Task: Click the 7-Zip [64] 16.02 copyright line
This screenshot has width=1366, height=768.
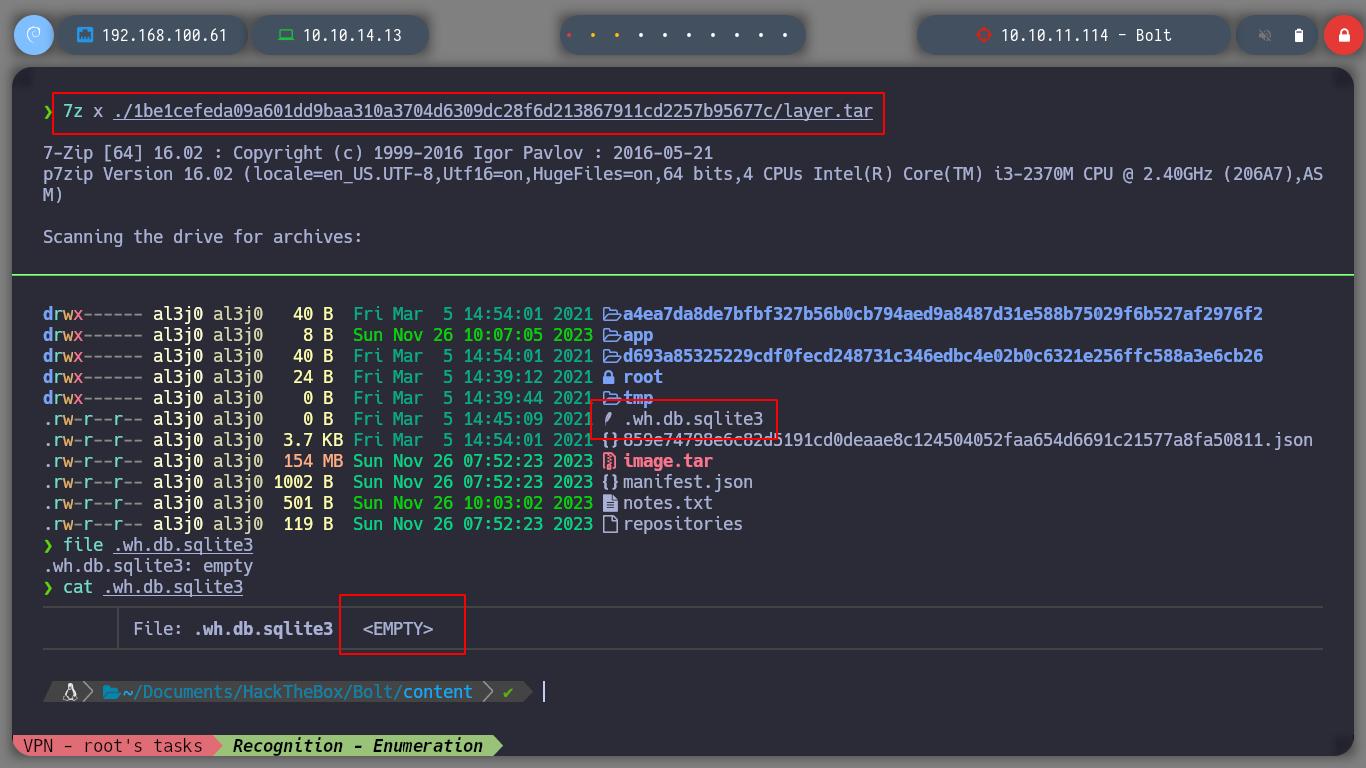Action: point(378,153)
